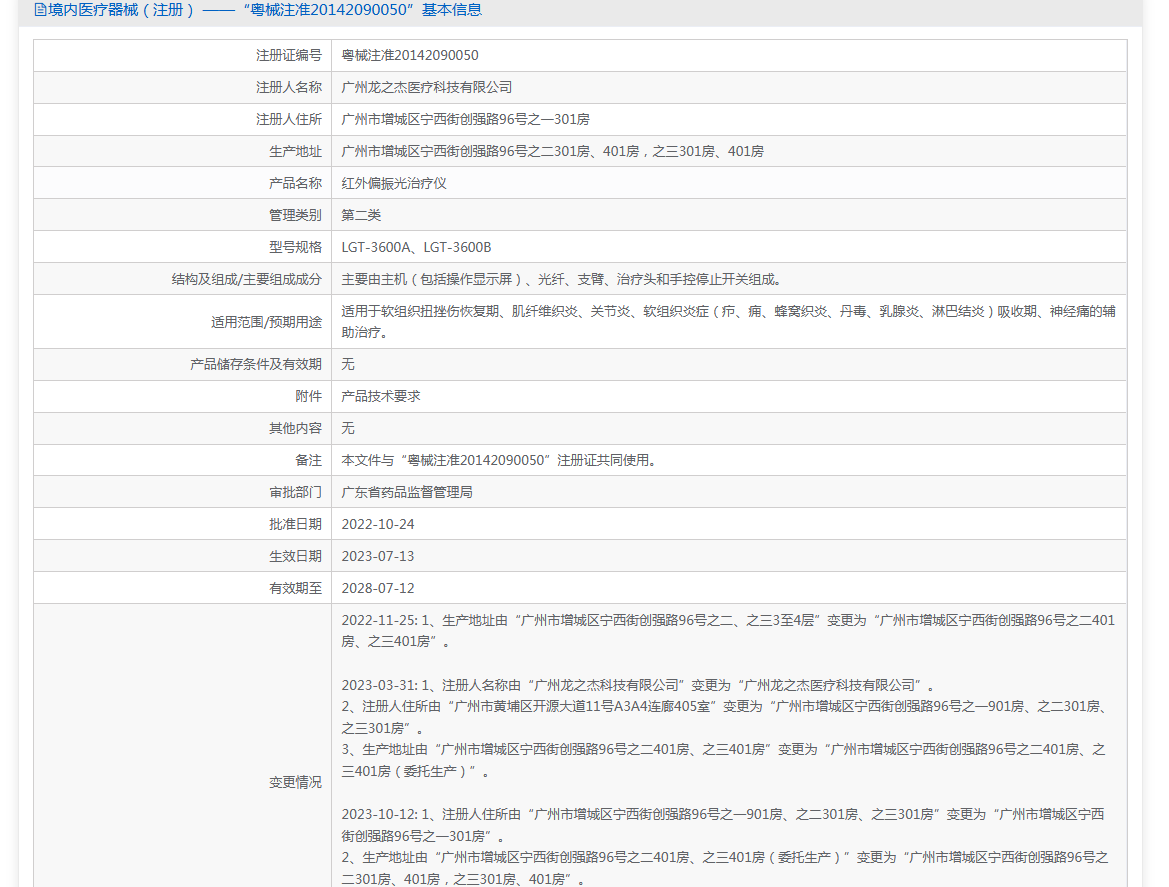Image resolution: width=1169 pixels, height=887 pixels.
Task: Click the 其他内容 label cell
Action: pos(183,429)
